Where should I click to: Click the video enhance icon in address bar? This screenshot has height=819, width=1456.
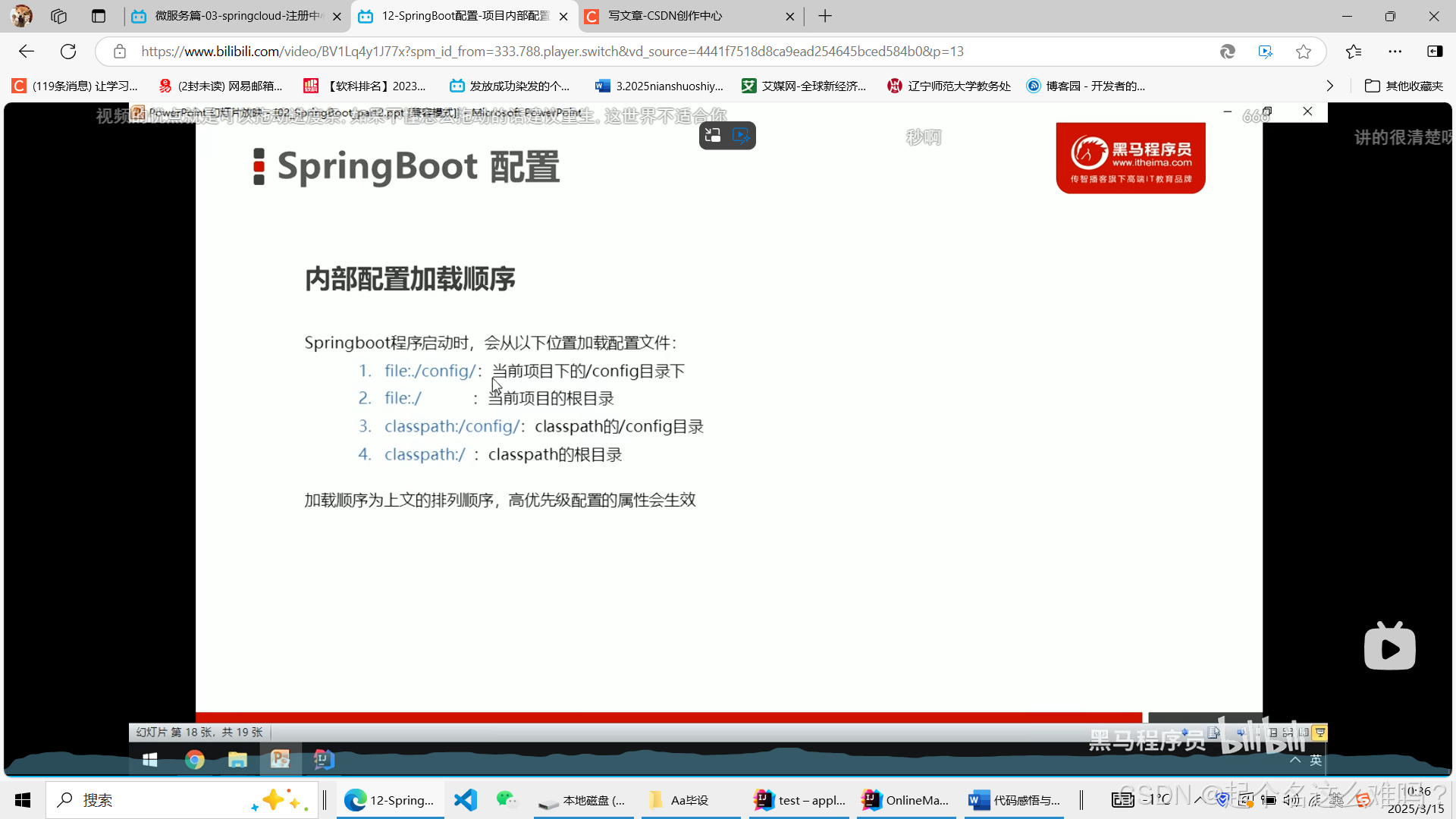coord(1266,52)
